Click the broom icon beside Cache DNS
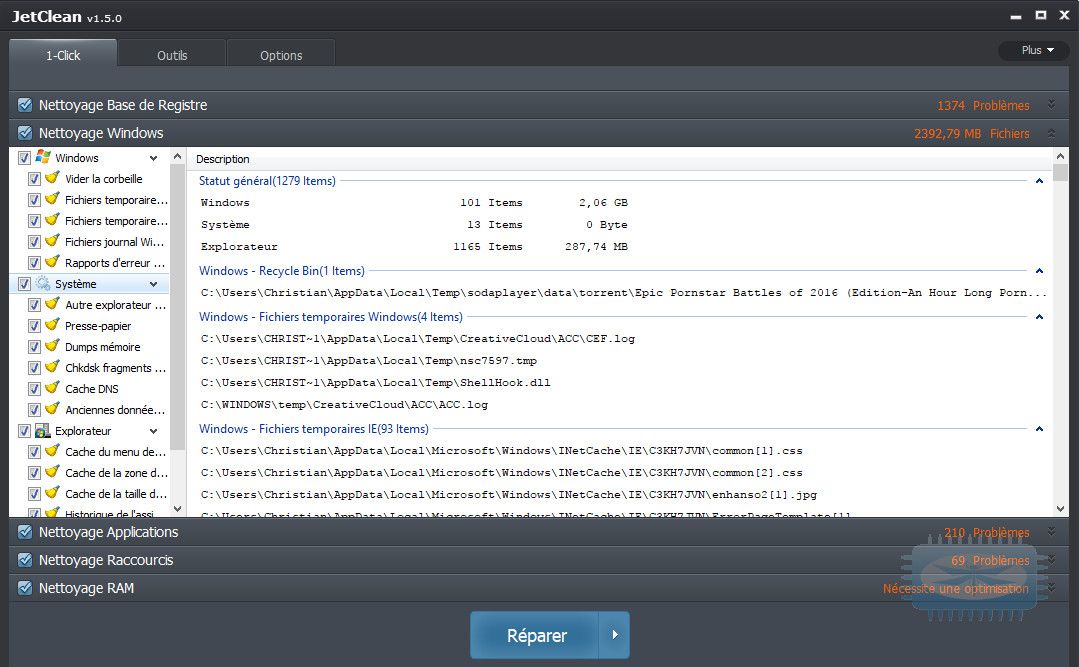 click(x=52, y=388)
